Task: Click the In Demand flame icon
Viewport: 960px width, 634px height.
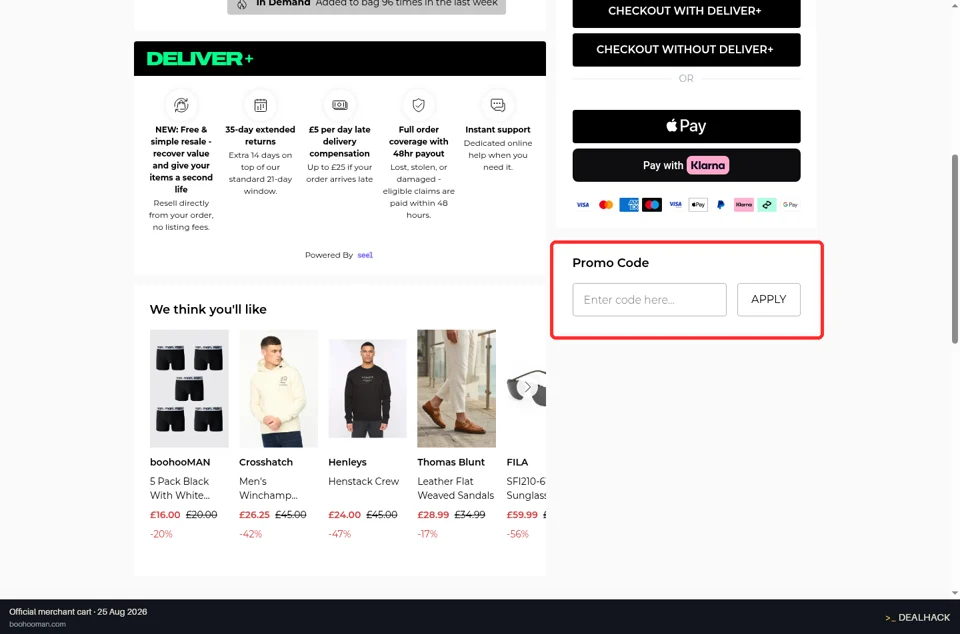Action: (x=242, y=4)
